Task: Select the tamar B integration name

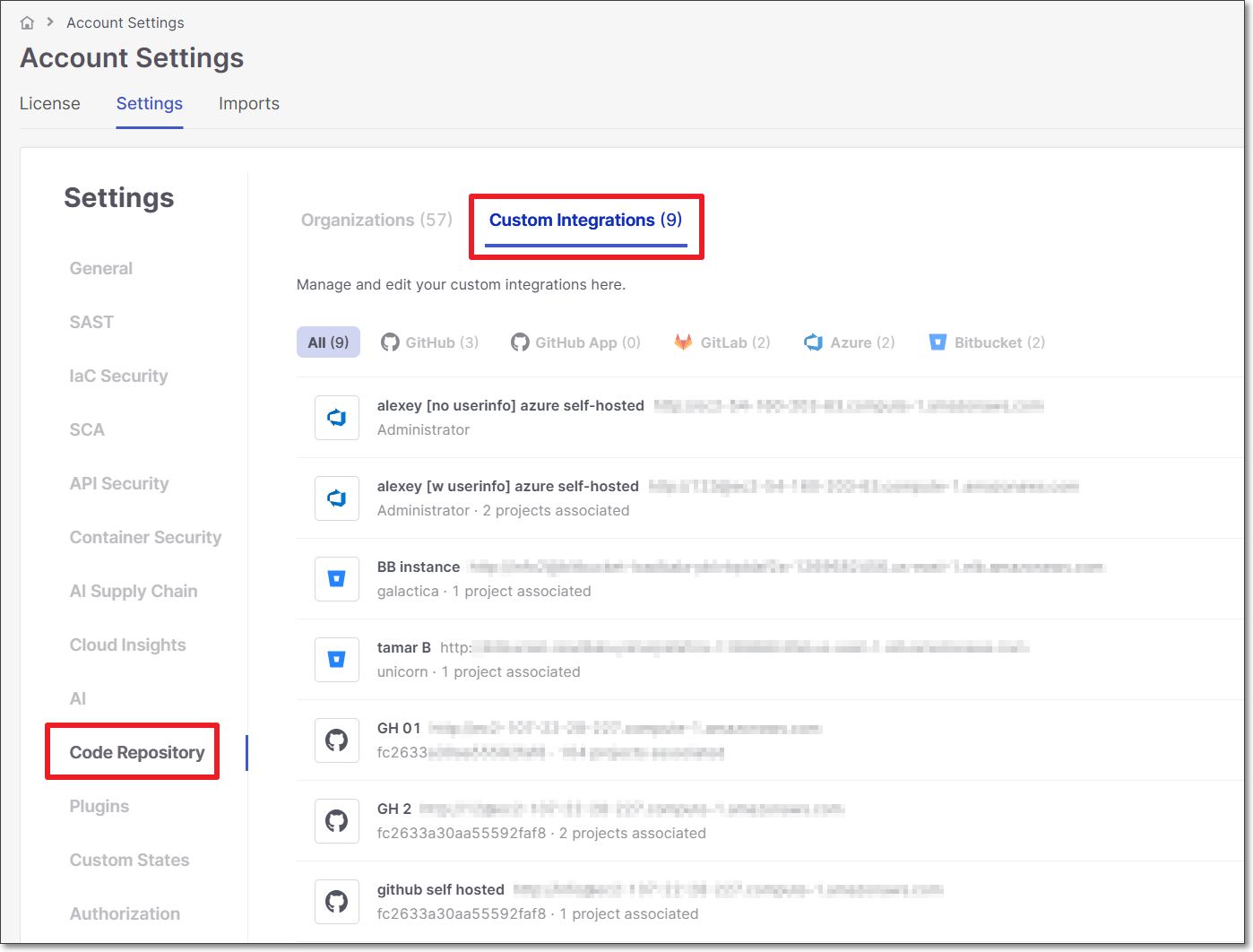Action: coord(404,648)
